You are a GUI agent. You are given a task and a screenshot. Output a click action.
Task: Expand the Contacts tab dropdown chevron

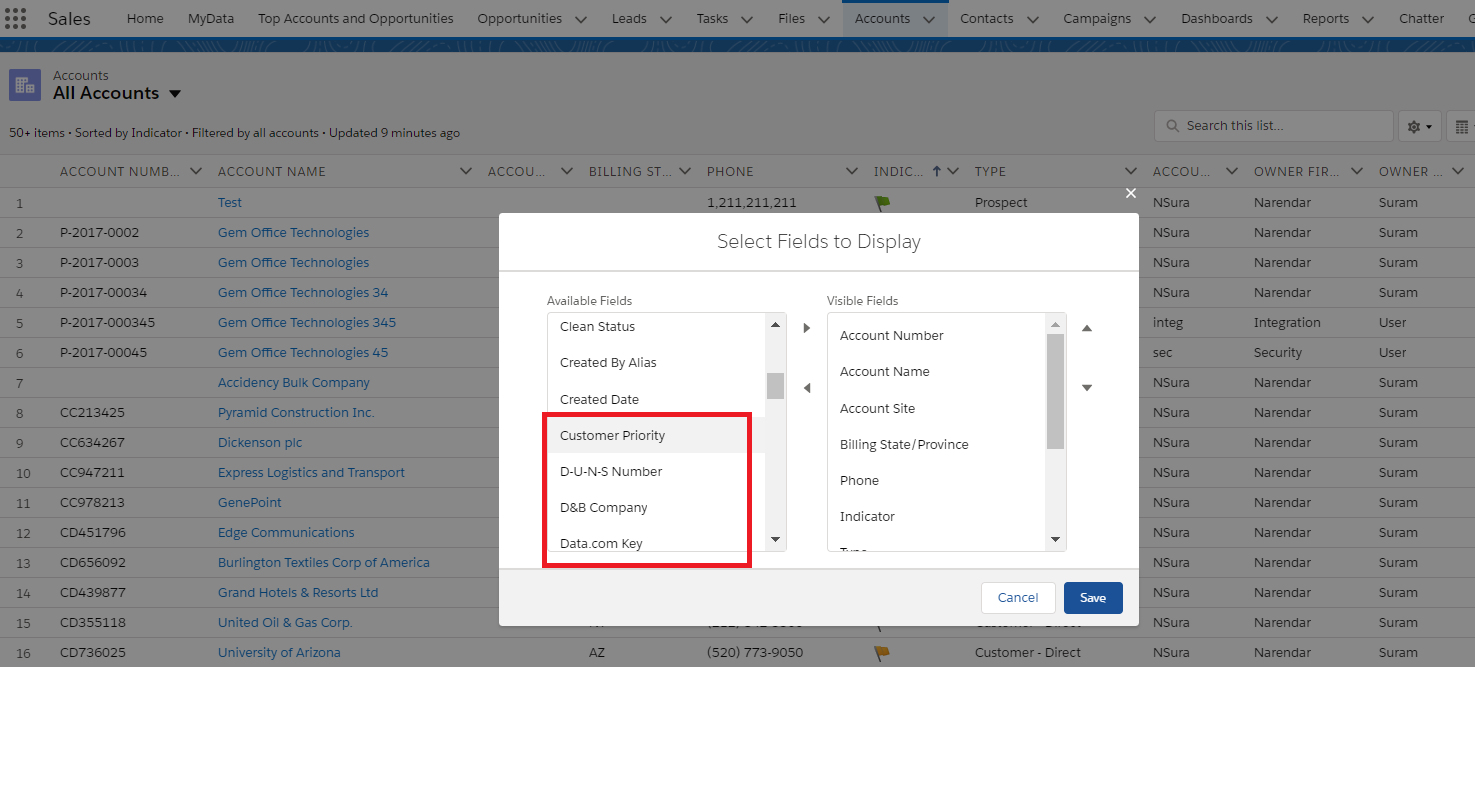pos(1033,19)
